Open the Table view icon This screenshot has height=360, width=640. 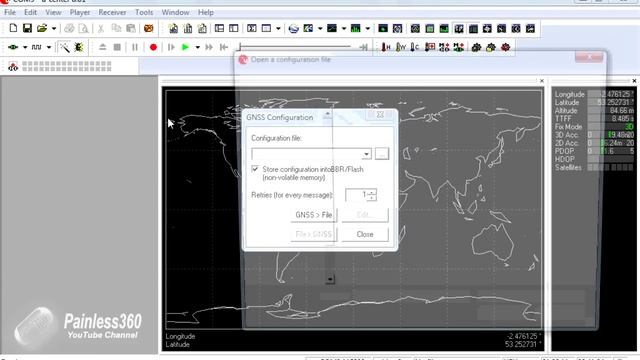tap(266, 28)
